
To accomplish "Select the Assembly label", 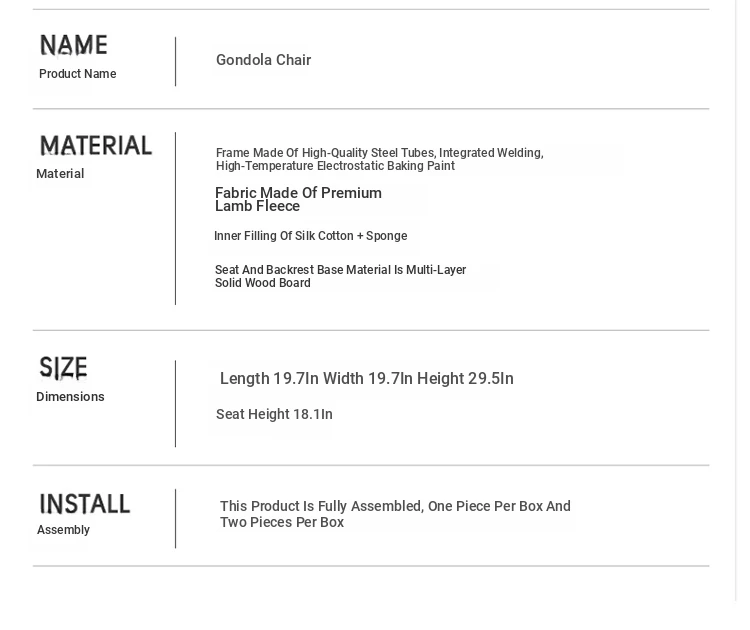I will tap(63, 530).
